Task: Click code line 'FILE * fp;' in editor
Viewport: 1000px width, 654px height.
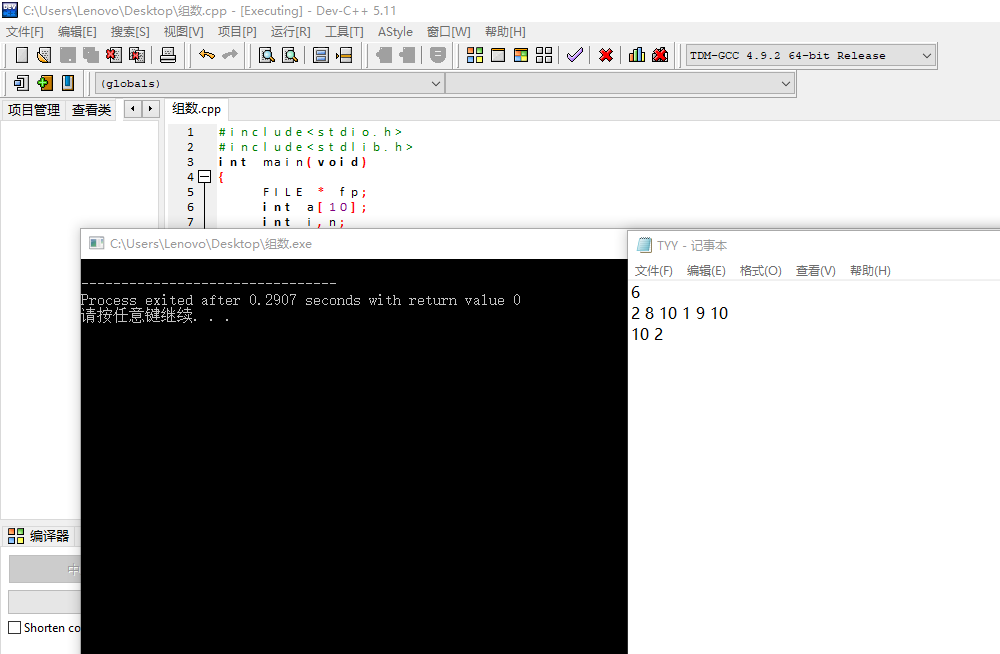Action: (314, 192)
